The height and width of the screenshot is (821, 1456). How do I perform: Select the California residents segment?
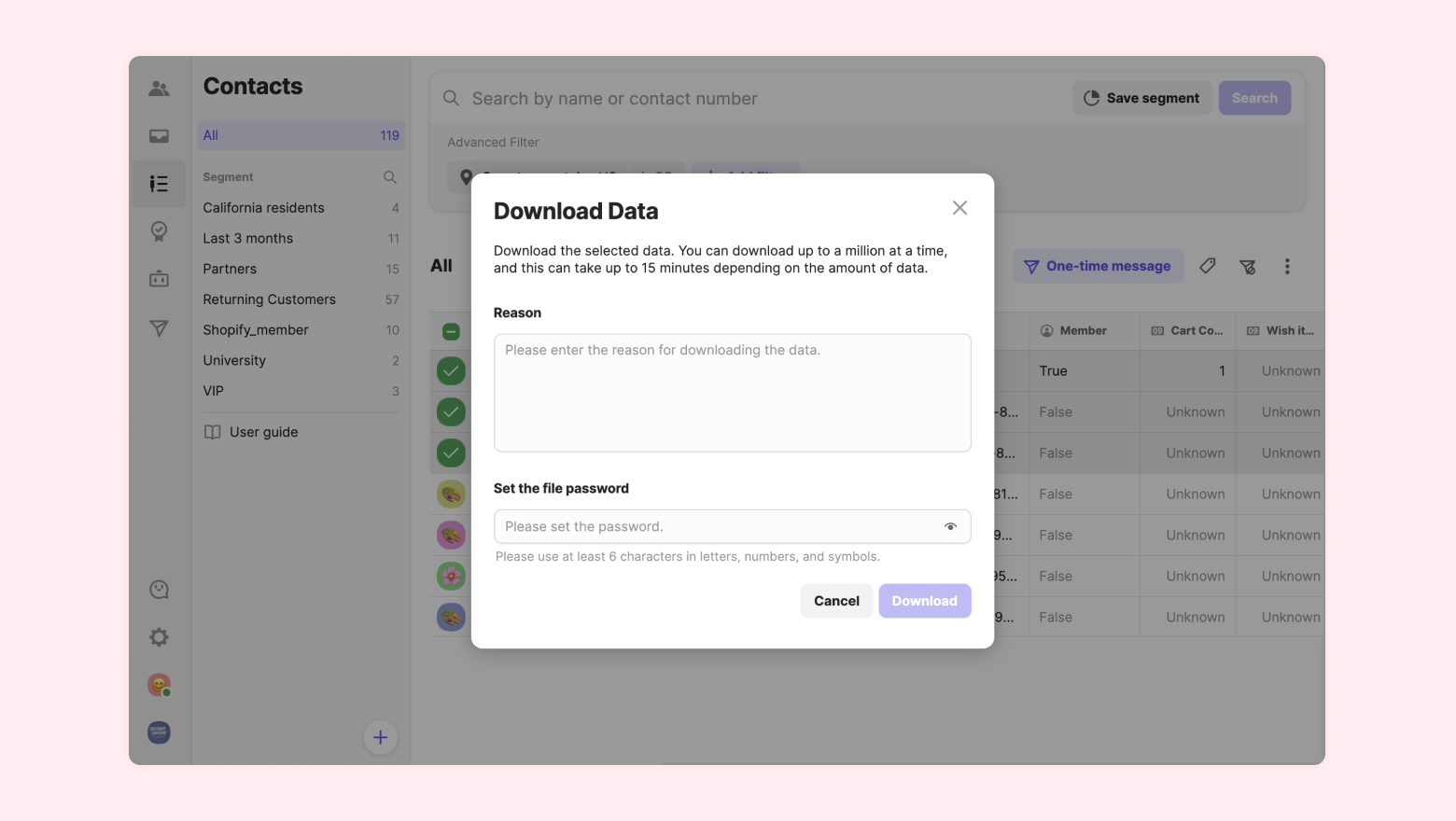click(264, 208)
